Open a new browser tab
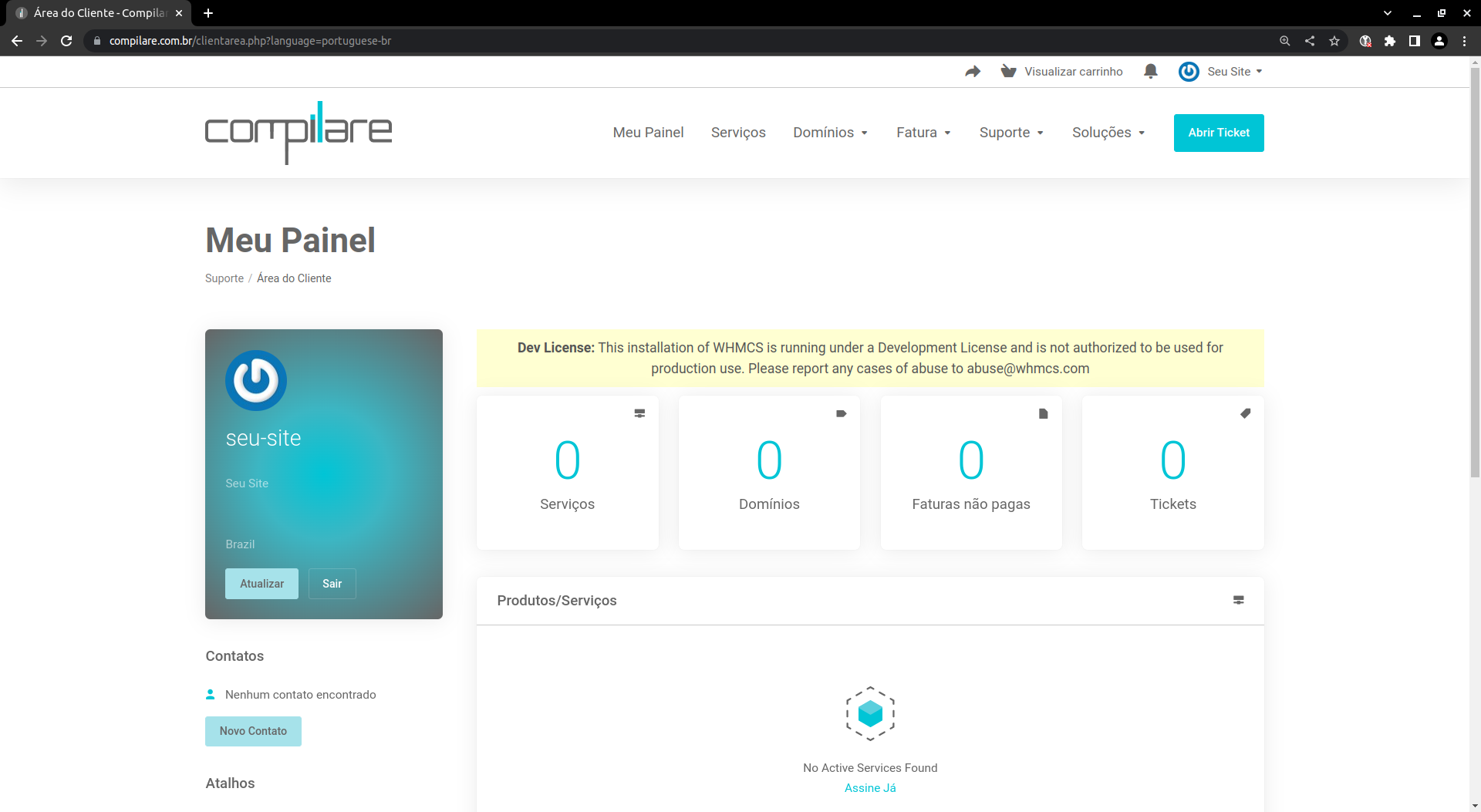Screen dimensions: 1481x812 (x=208, y=13)
